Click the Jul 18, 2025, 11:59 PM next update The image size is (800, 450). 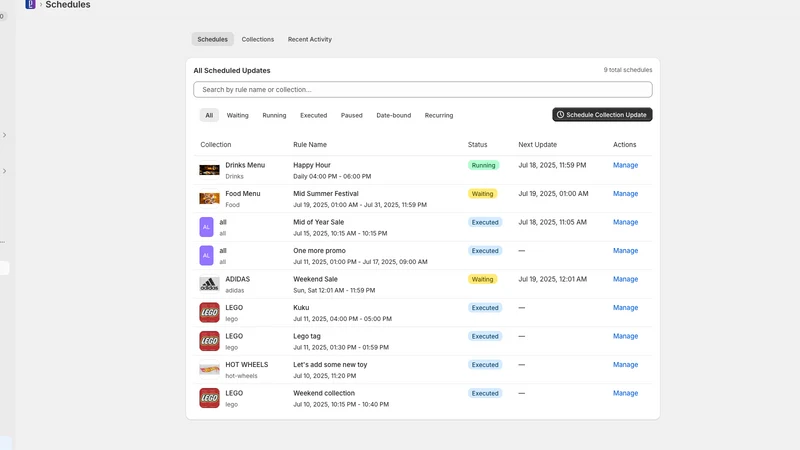tap(552, 165)
